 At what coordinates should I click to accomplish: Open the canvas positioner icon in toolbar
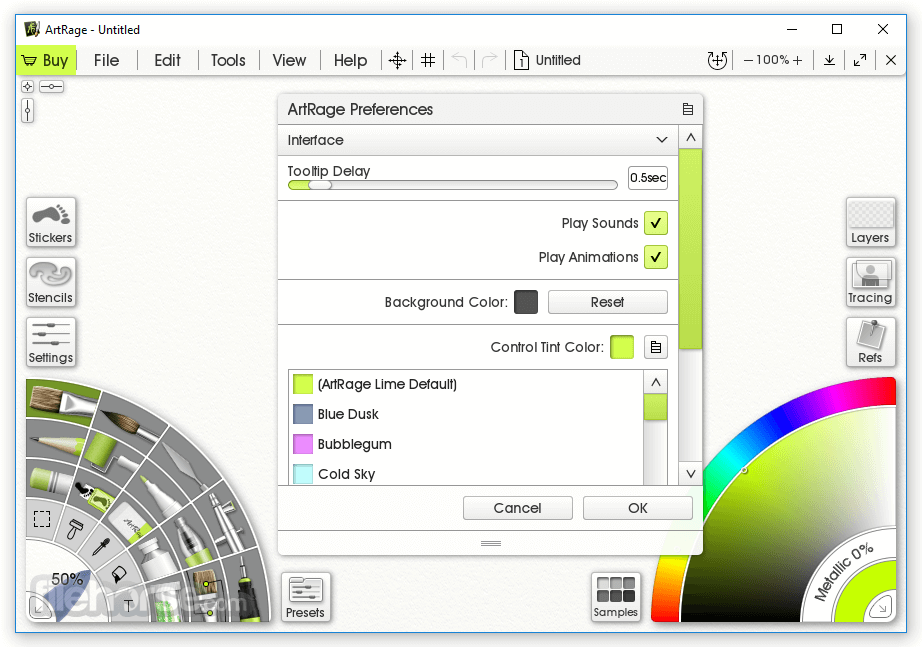coord(397,60)
